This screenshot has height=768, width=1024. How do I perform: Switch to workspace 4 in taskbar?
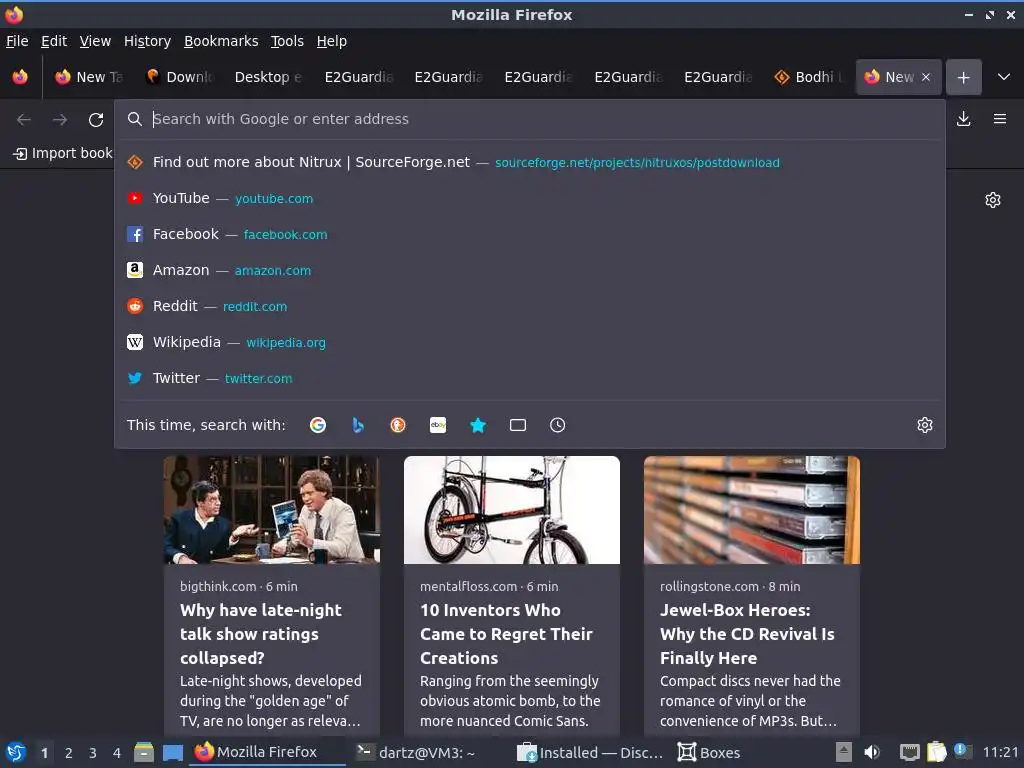(x=117, y=753)
